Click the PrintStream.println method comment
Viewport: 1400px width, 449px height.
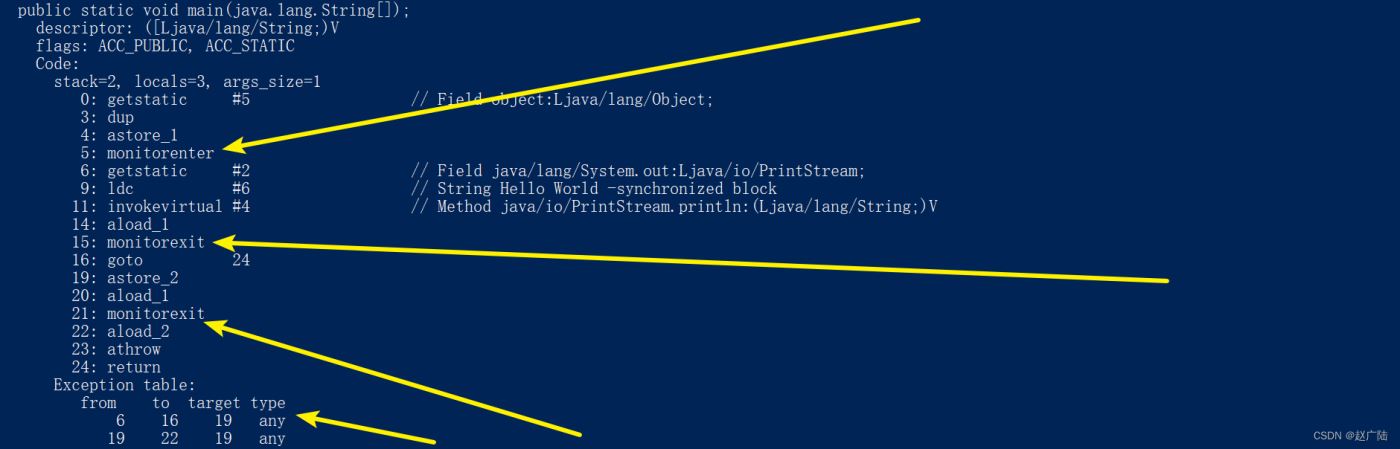tap(675, 206)
